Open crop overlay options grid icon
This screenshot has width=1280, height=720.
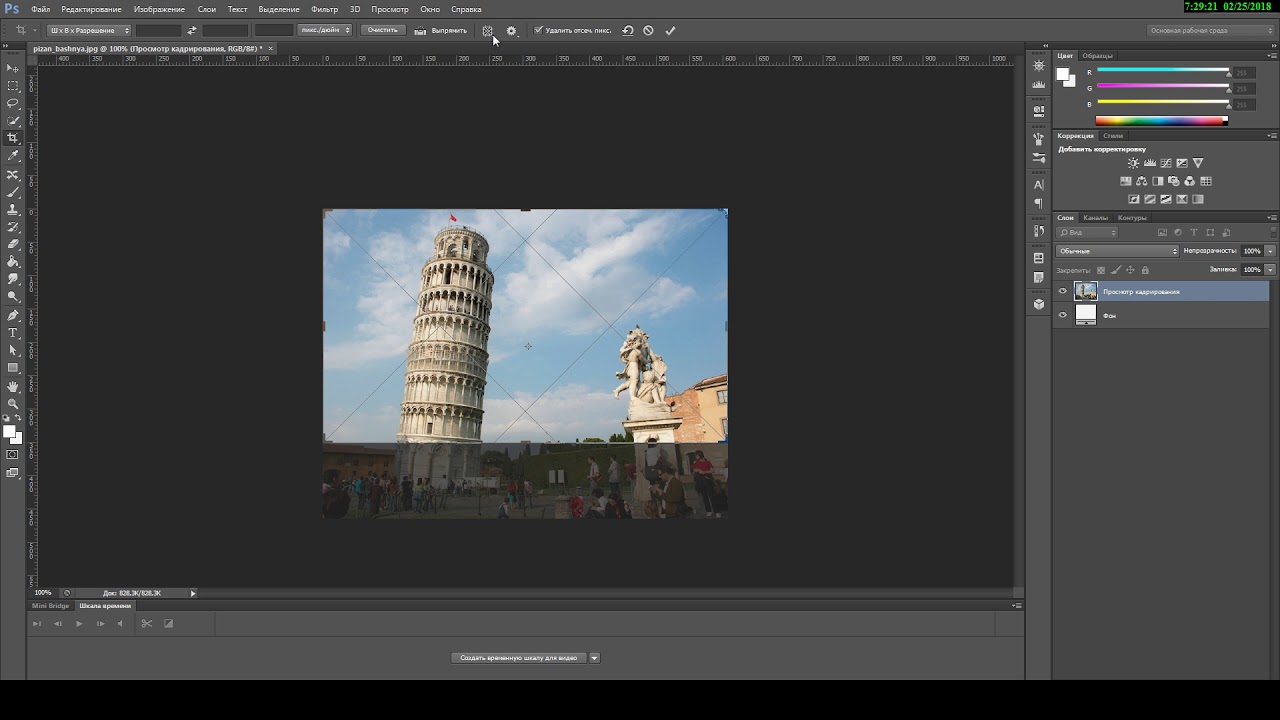[x=488, y=30]
